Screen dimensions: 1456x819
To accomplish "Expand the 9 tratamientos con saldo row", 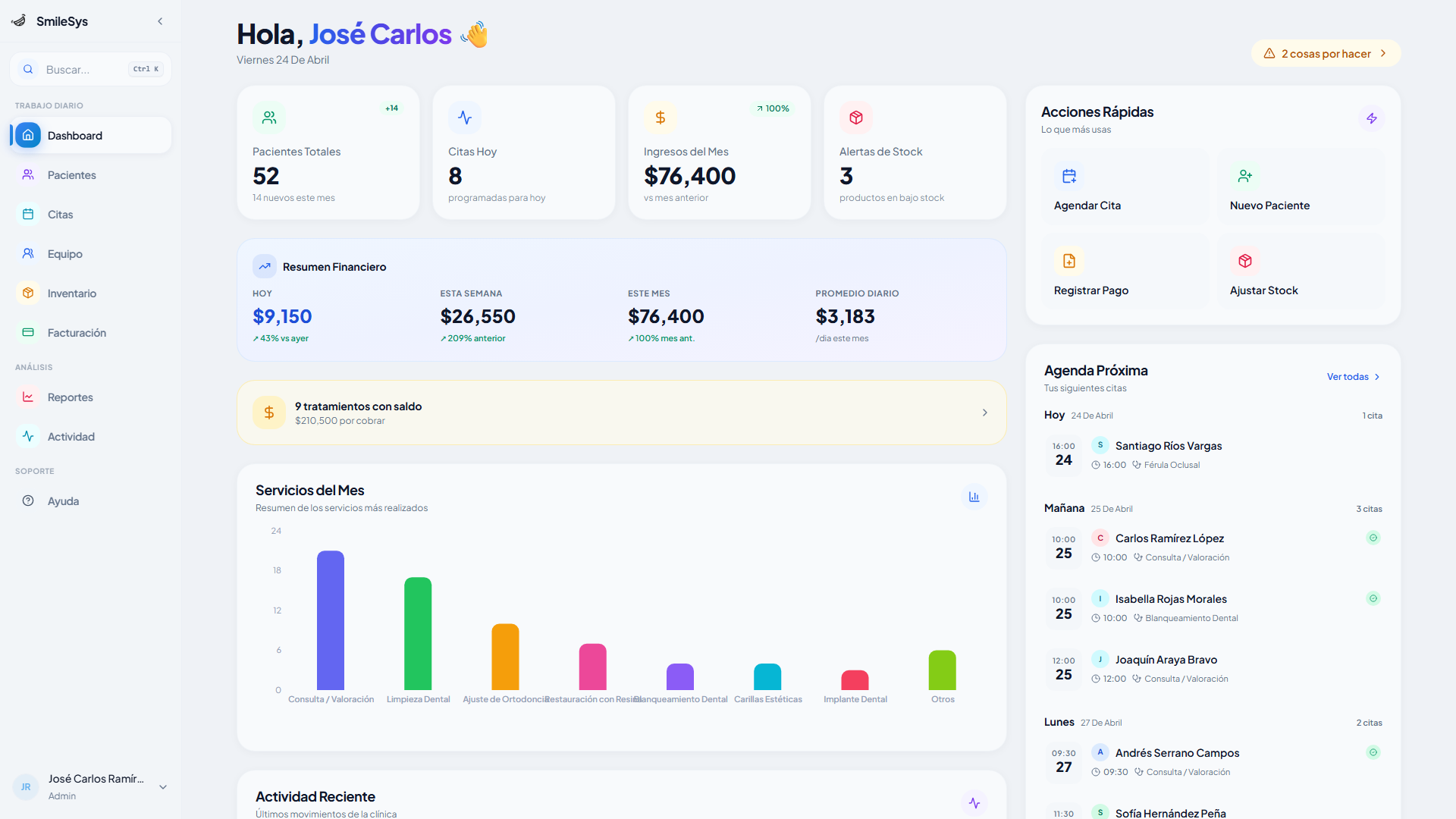I will pyautogui.click(x=984, y=413).
